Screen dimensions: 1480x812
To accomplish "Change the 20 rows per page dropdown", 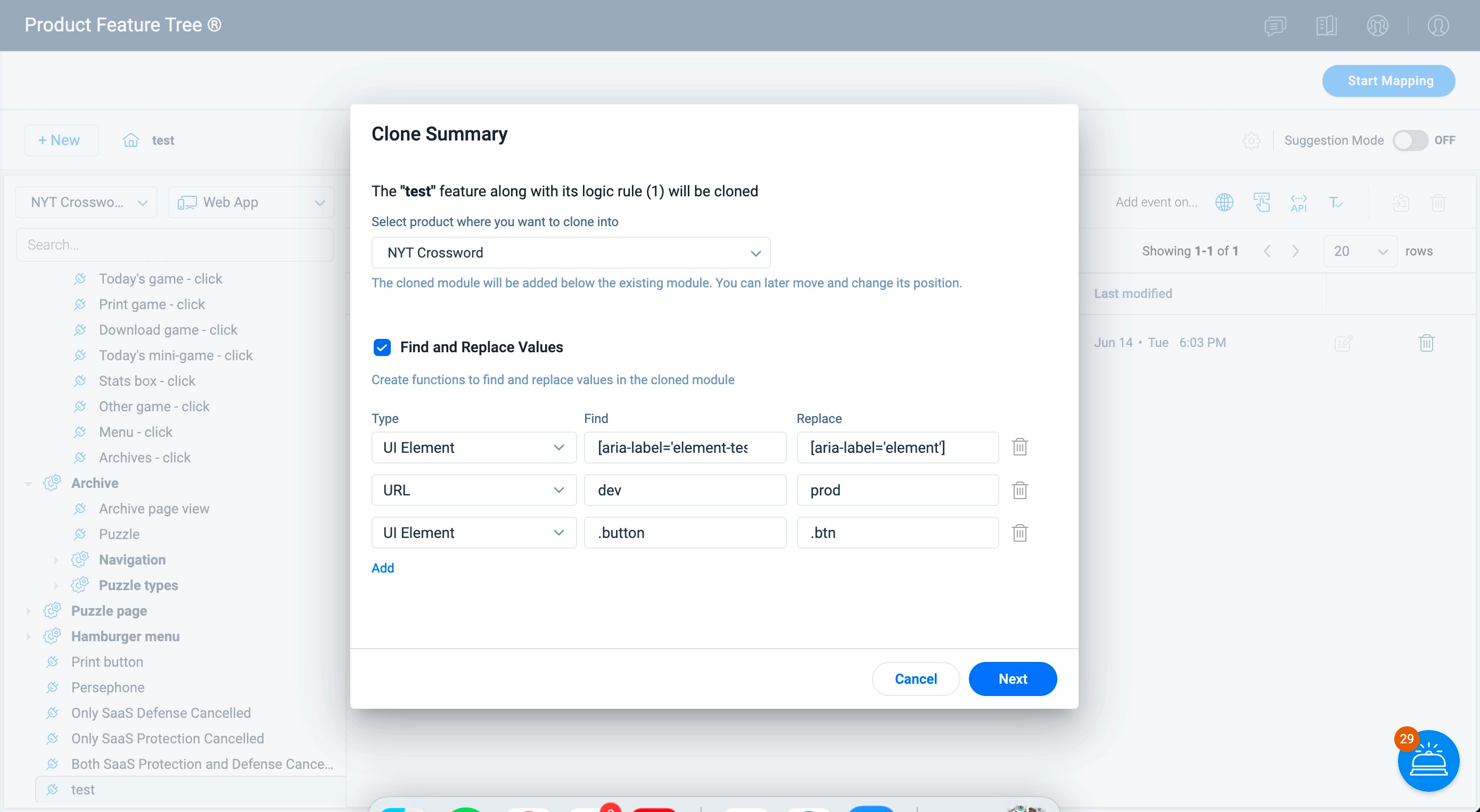I will point(1360,251).
